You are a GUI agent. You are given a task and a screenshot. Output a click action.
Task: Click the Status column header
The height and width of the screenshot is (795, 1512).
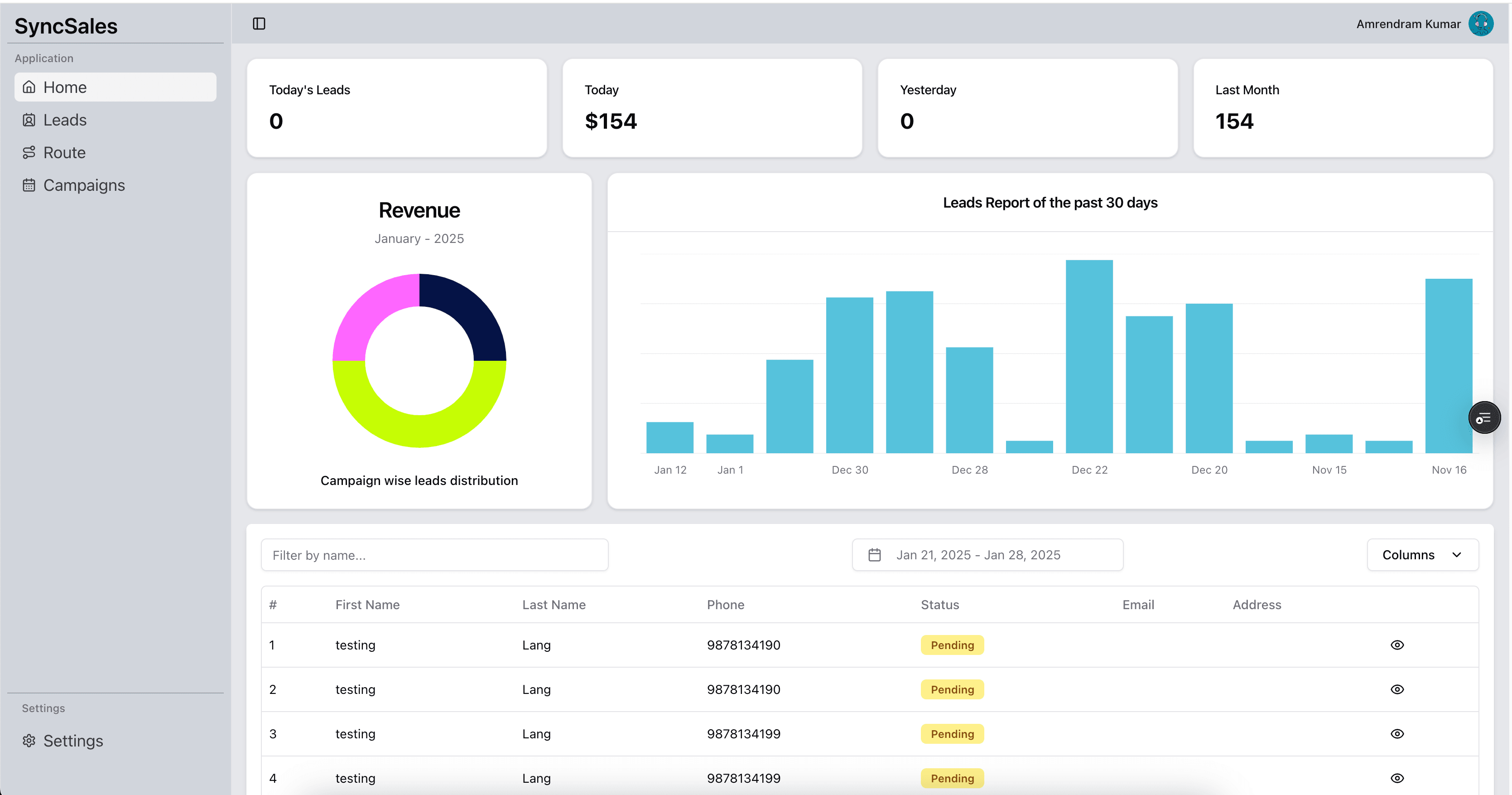click(x=940, y=605)
